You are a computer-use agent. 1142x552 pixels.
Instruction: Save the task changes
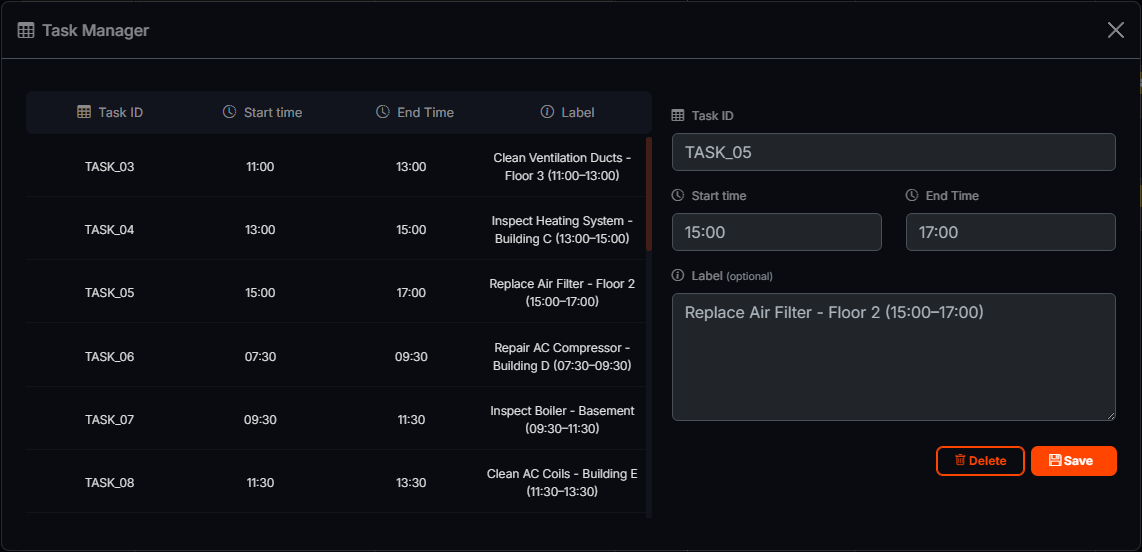point(1073,461)
